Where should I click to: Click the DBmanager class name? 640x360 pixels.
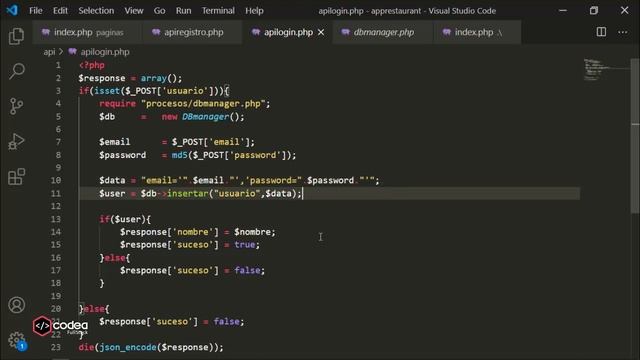point(206,117)
